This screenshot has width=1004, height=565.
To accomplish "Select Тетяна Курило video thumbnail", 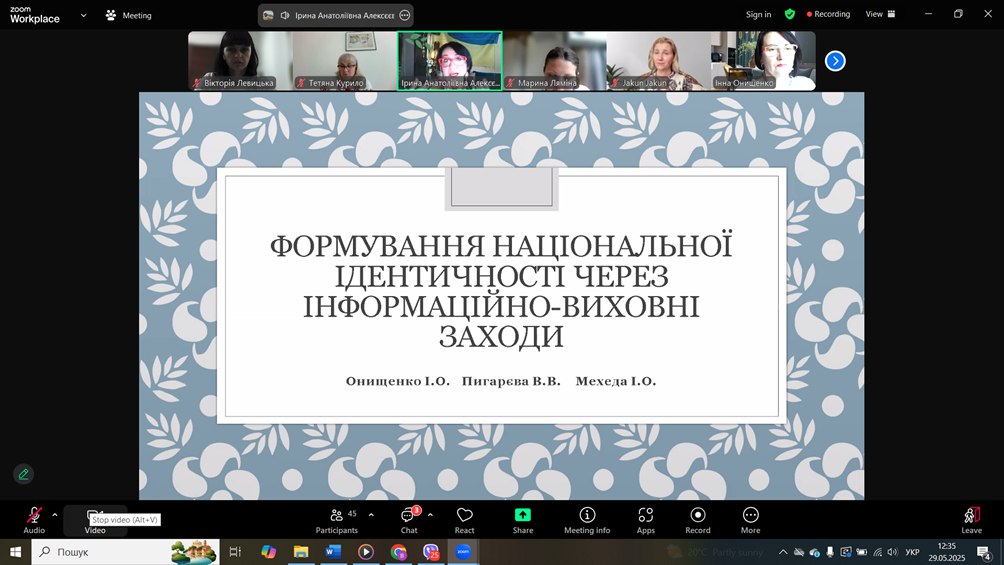I will [344, 61].
